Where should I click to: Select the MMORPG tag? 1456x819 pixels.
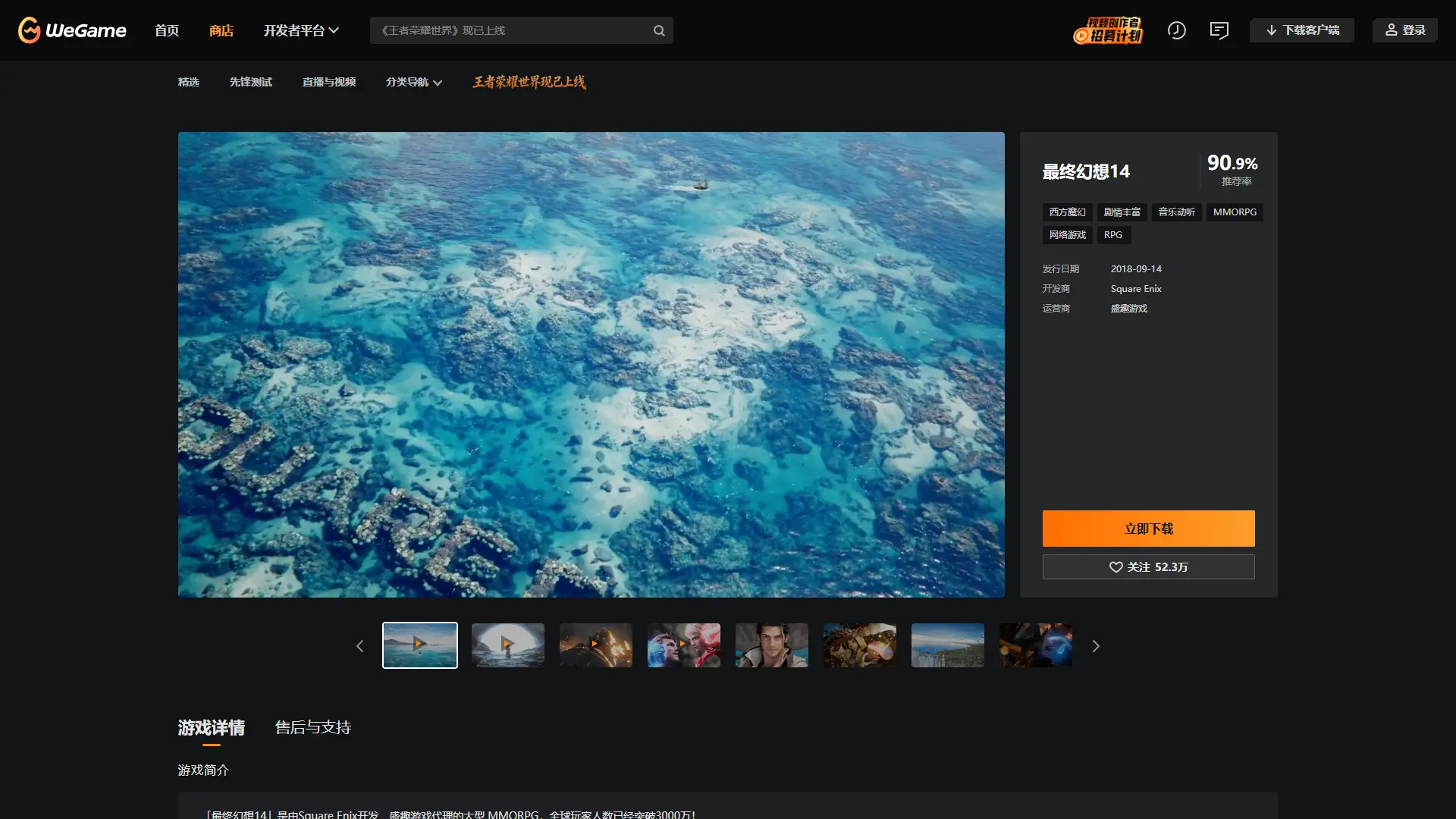[x=1235, y=212]
